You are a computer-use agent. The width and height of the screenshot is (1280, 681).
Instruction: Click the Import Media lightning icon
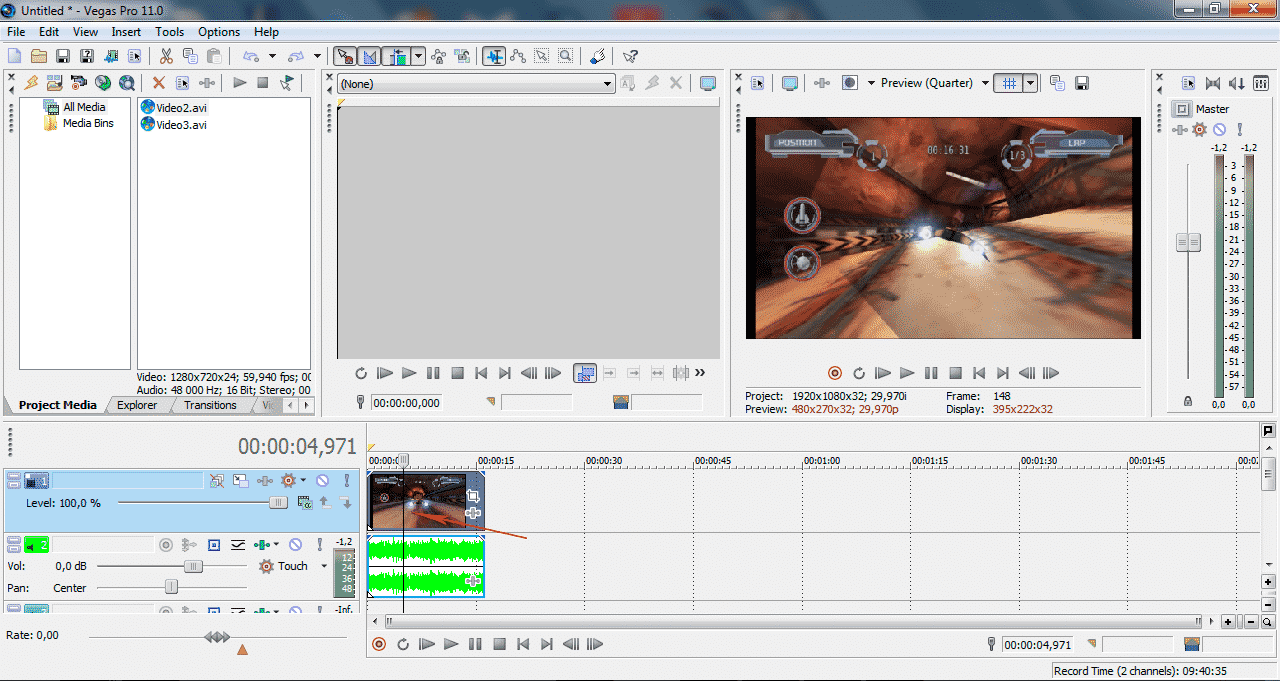31,83
